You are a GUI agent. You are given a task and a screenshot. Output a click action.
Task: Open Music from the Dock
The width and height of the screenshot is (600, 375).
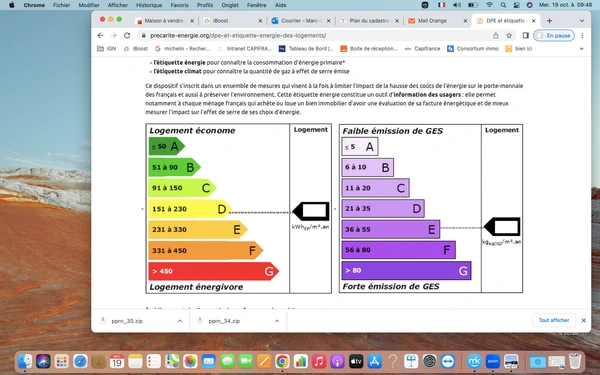[319, 361]
